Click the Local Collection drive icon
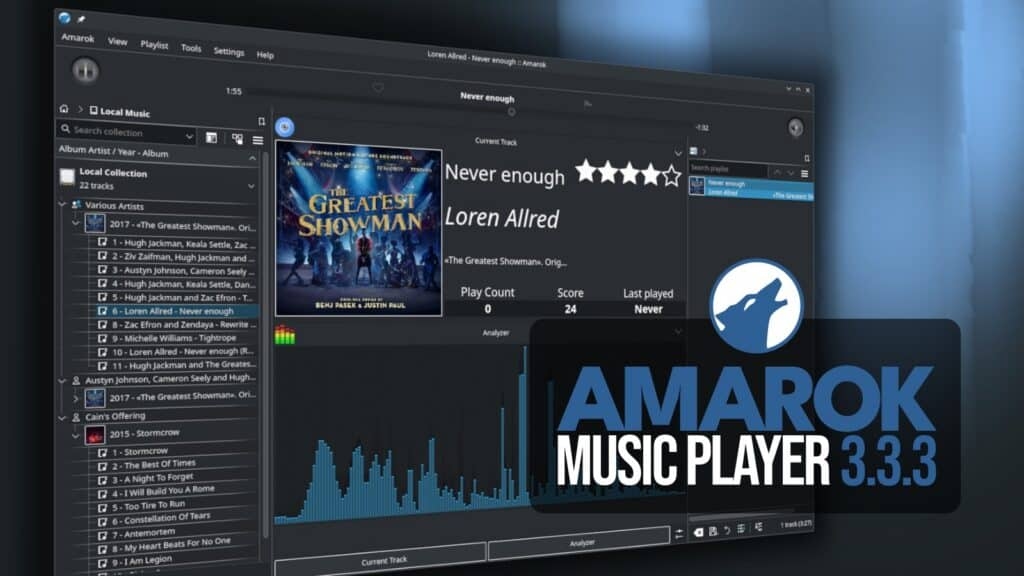The image size is (1024, 576). tap(67, 176)
